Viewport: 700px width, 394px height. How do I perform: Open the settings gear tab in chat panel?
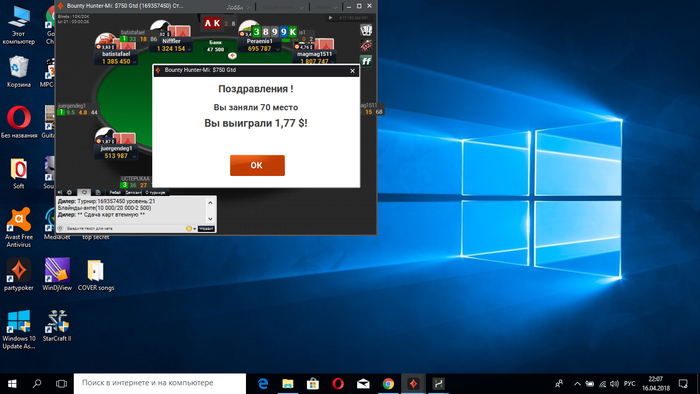click(69, 192)
